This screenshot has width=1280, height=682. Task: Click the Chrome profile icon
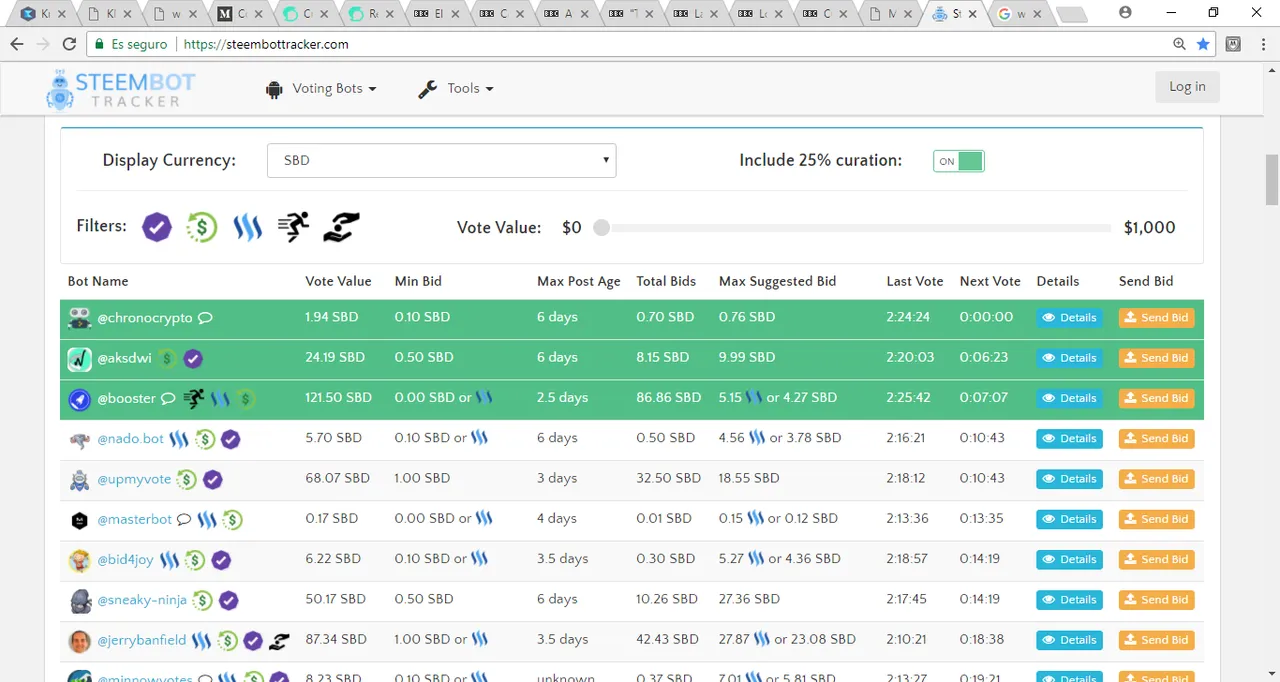point(1126,13)
